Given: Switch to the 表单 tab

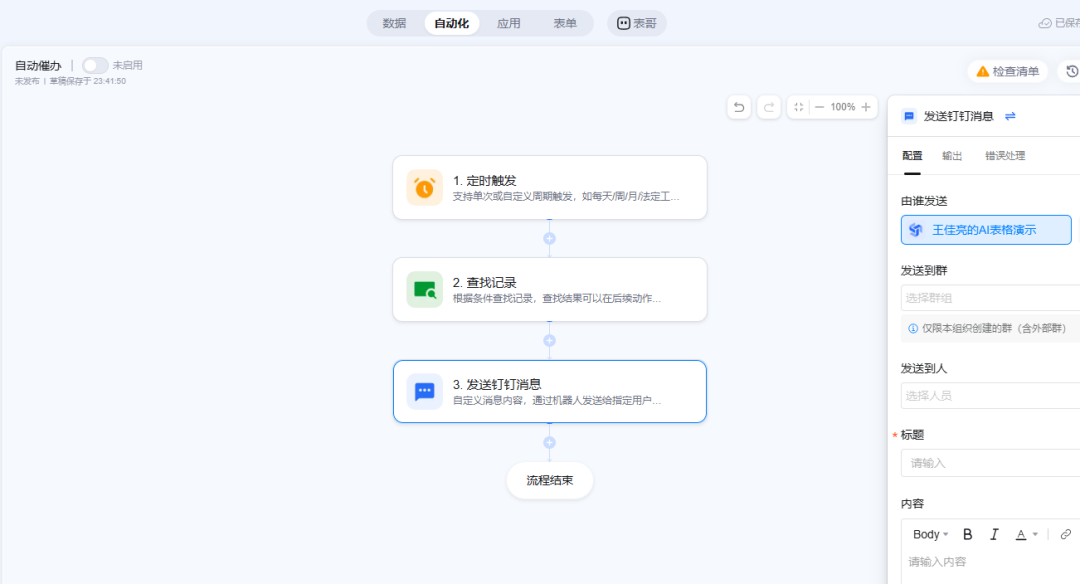Looking at the screenshot, I should 565,23.
